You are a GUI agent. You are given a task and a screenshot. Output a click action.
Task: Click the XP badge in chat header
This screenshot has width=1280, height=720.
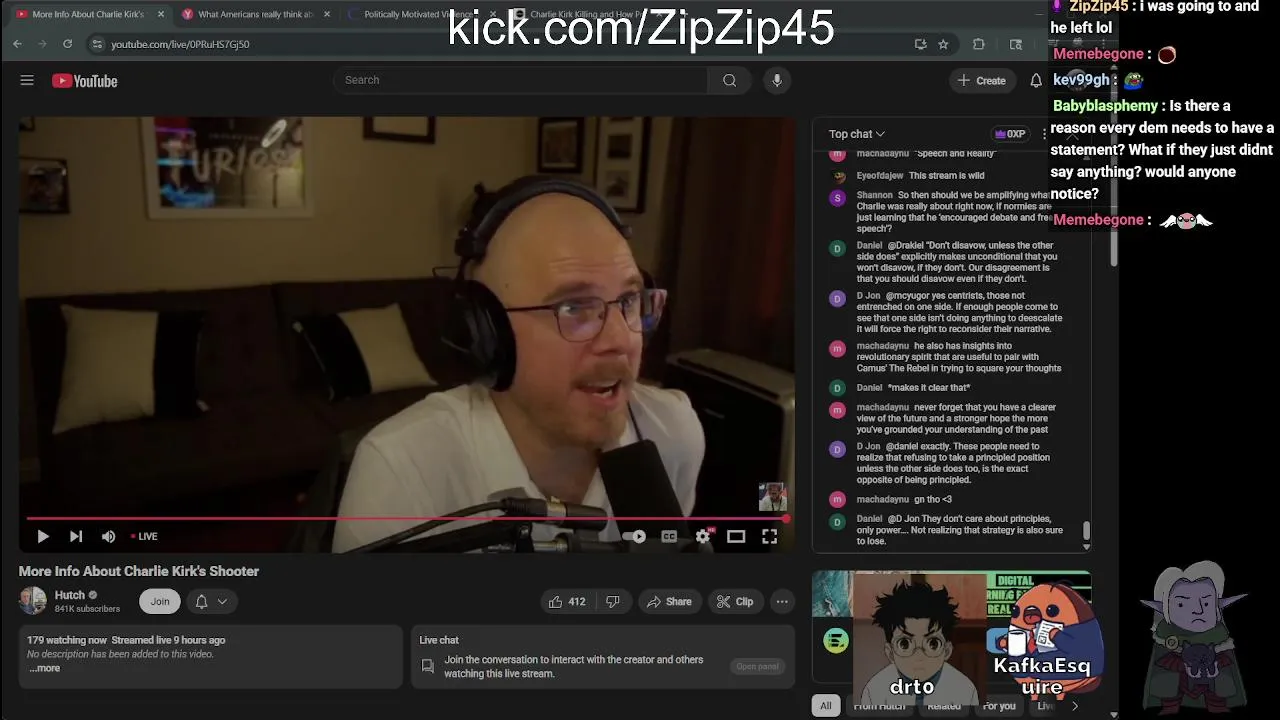point(1010,134)
